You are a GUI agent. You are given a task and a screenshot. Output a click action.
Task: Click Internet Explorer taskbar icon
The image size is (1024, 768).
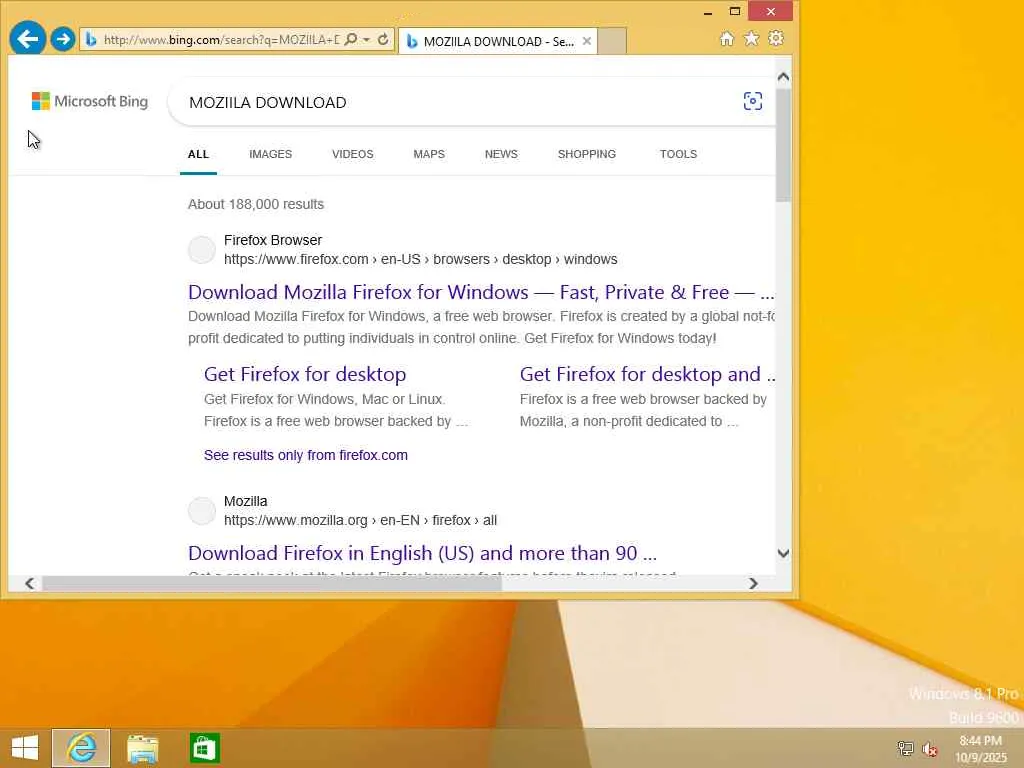tap(81, 748)
